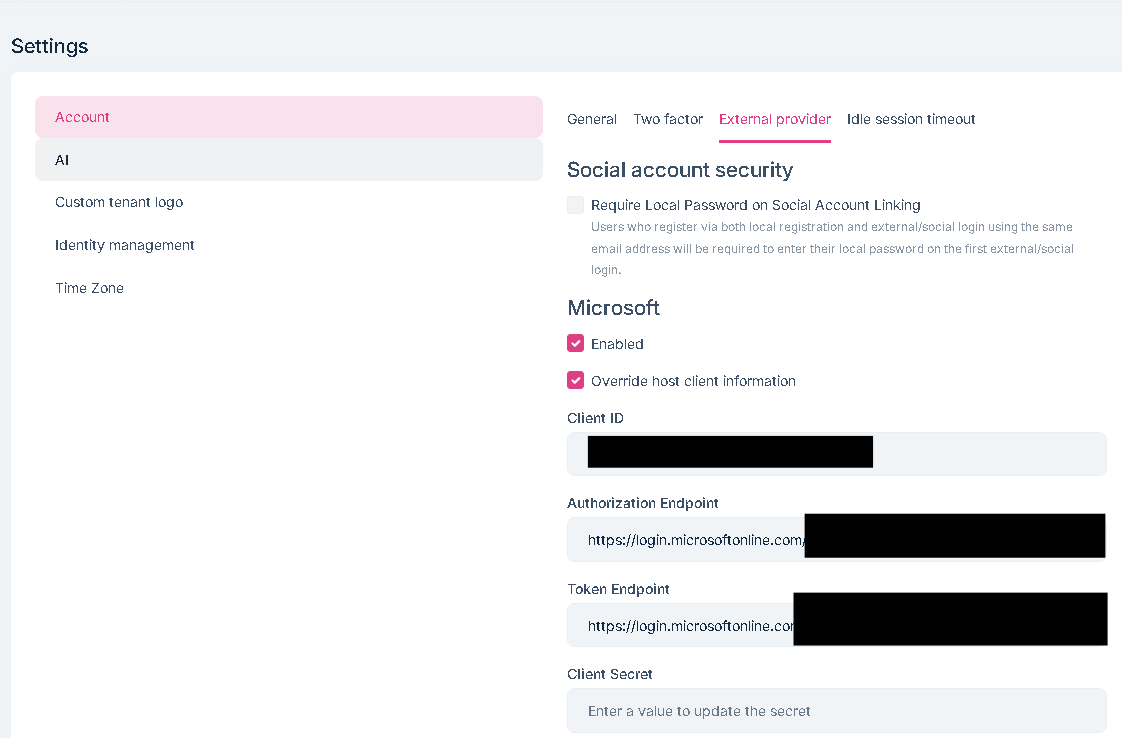Open the Time Zone settings
1122x738 pixels.
(89, 288)
